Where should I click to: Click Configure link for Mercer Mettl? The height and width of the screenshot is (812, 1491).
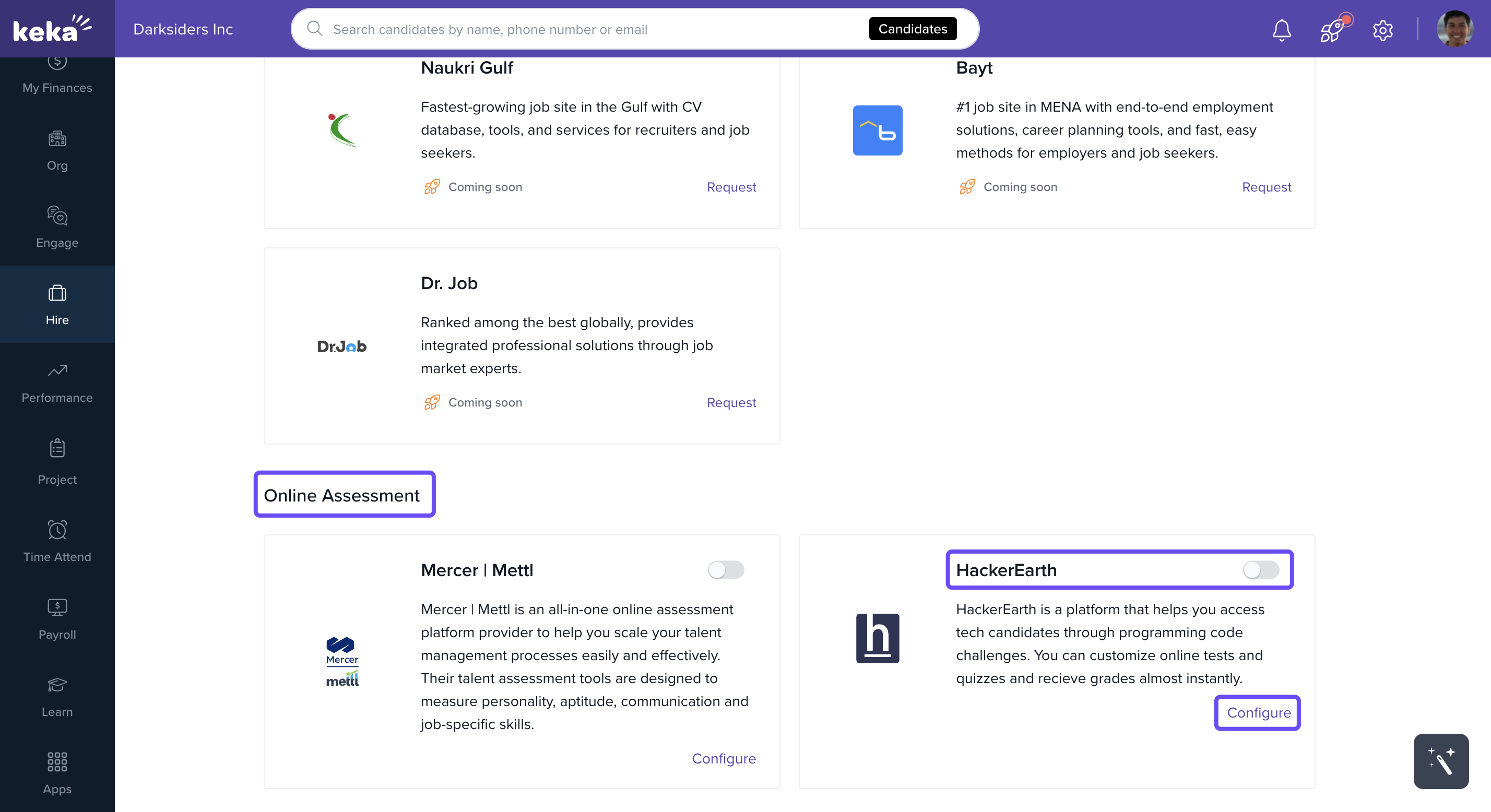coord(724,758)
